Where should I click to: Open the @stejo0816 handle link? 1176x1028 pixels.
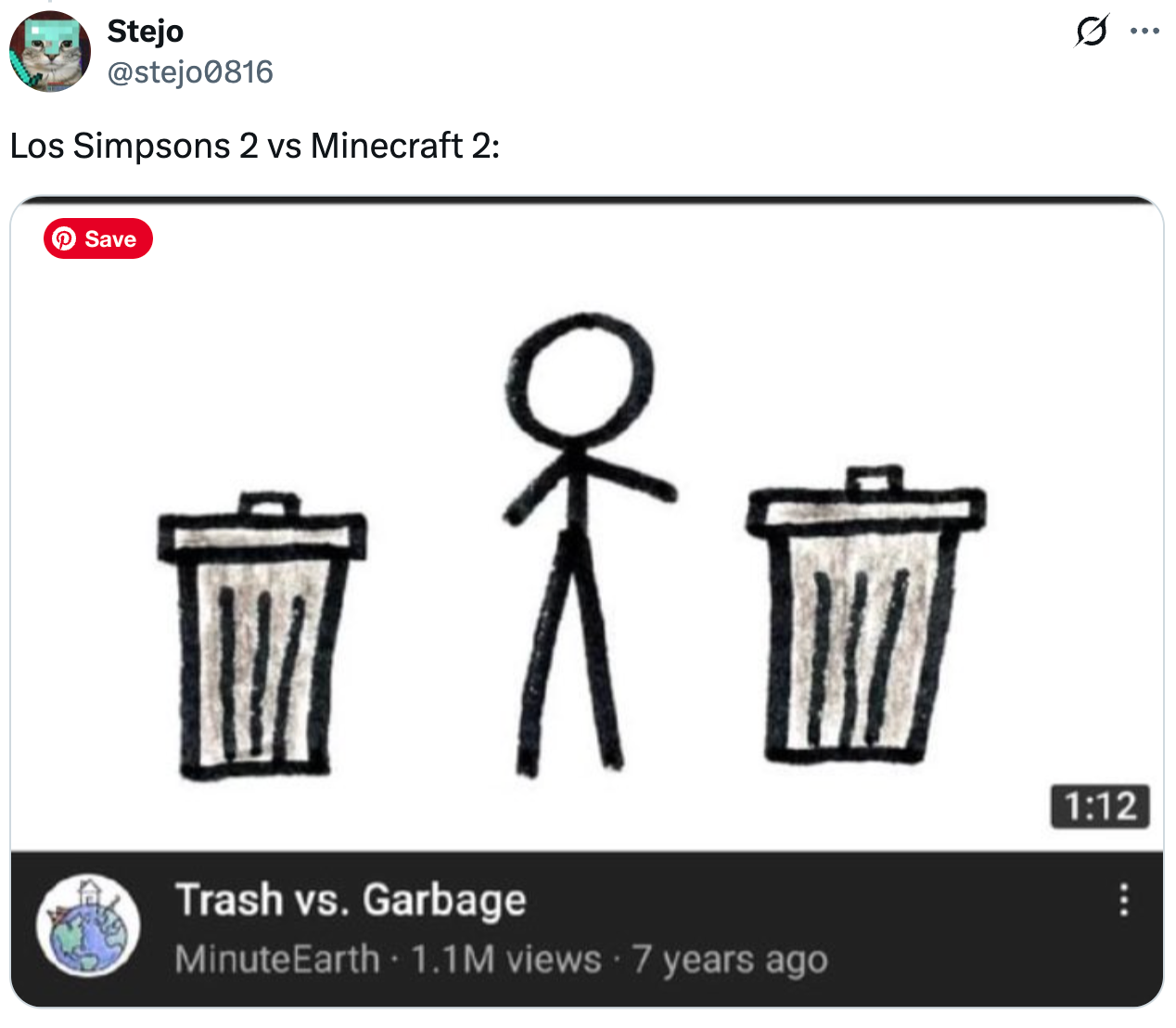tap(190, 71)
